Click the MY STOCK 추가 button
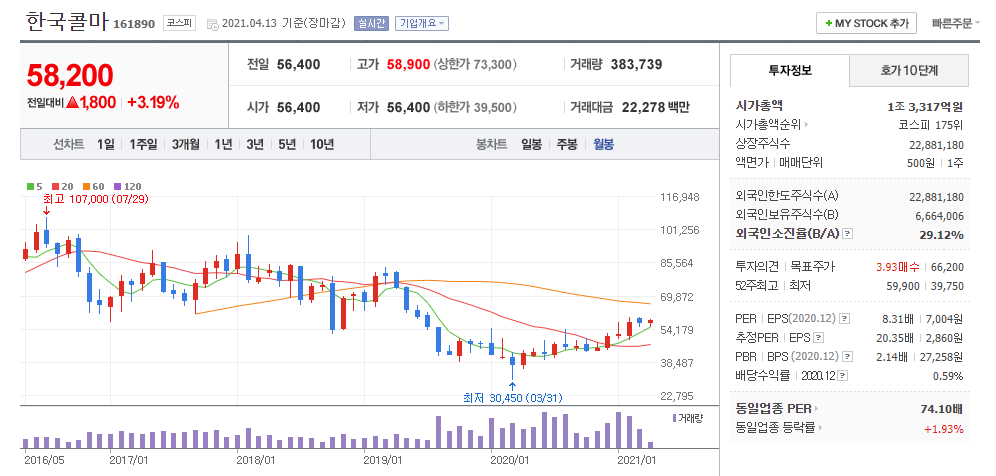This screenshot has height=476, width=996. (866, 23)
